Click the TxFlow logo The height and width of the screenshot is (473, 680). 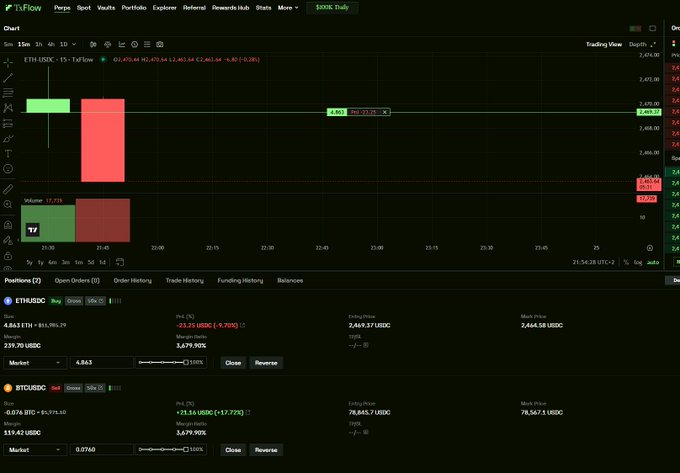(x=23, y=8)
